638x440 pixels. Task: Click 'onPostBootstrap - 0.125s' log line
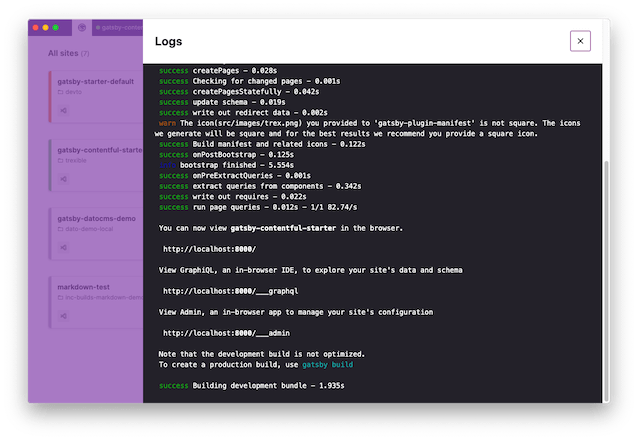tap(226, 155)
